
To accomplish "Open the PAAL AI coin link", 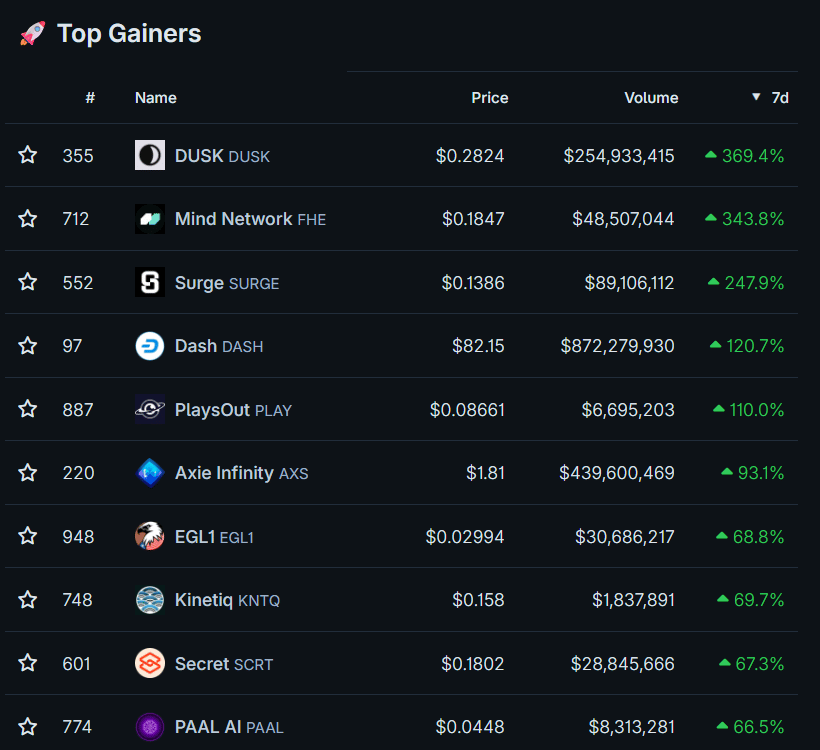I will [229, 727].
